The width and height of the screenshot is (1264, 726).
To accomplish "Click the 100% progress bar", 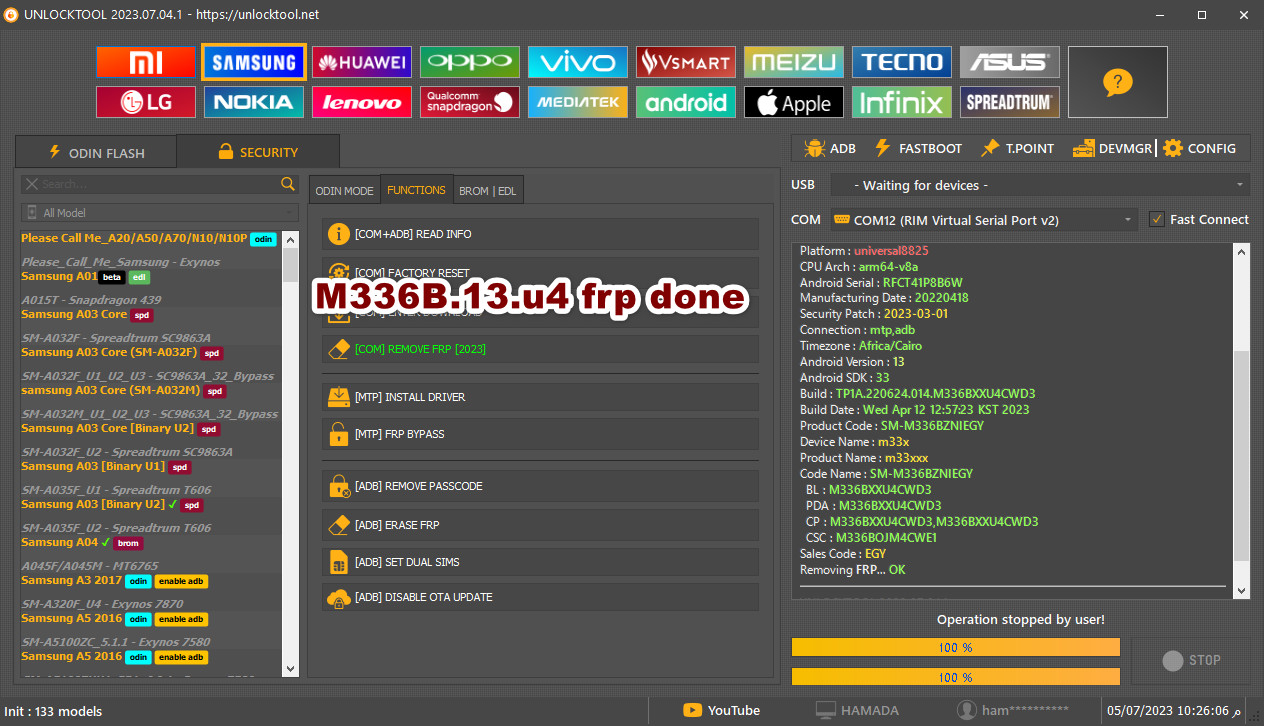I will (955, 647).
